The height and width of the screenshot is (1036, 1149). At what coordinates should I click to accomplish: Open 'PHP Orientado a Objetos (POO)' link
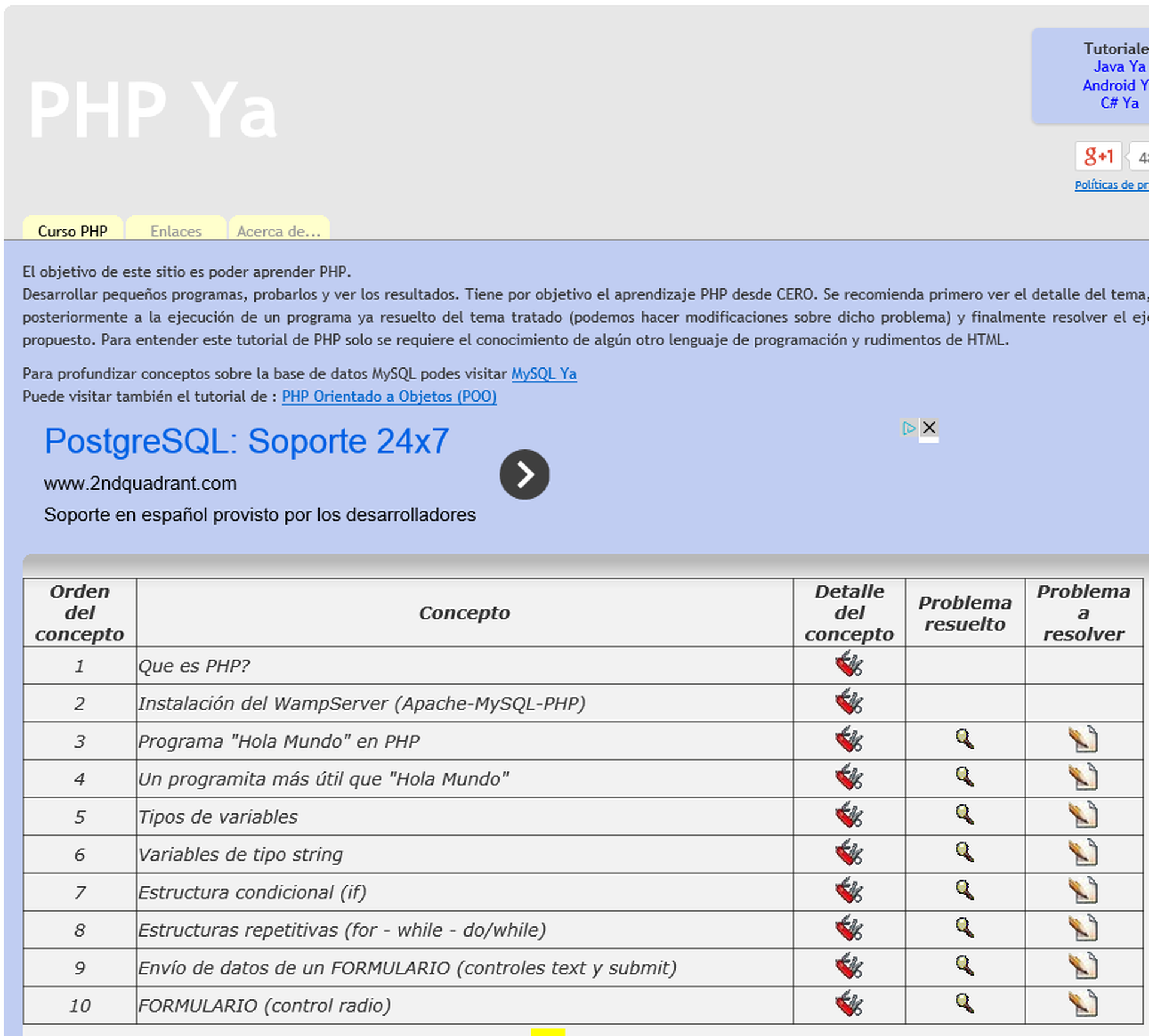pyautogui.click(x=389, y=397)
